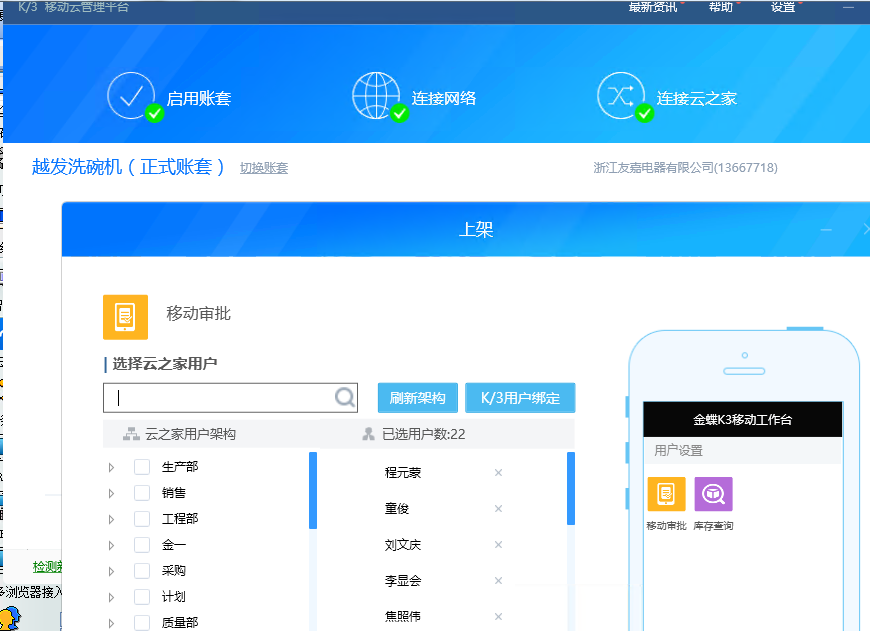Expand the 工程部 tree node
Image resolution: width=870 pixels, height=631 pixels.
click(x=112, y=519)
